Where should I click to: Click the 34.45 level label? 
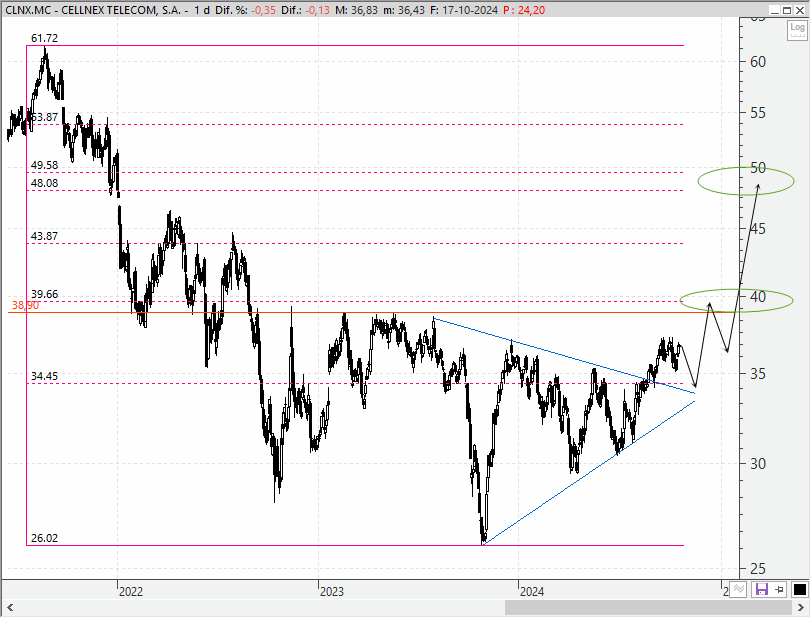[x=44, y=376]
